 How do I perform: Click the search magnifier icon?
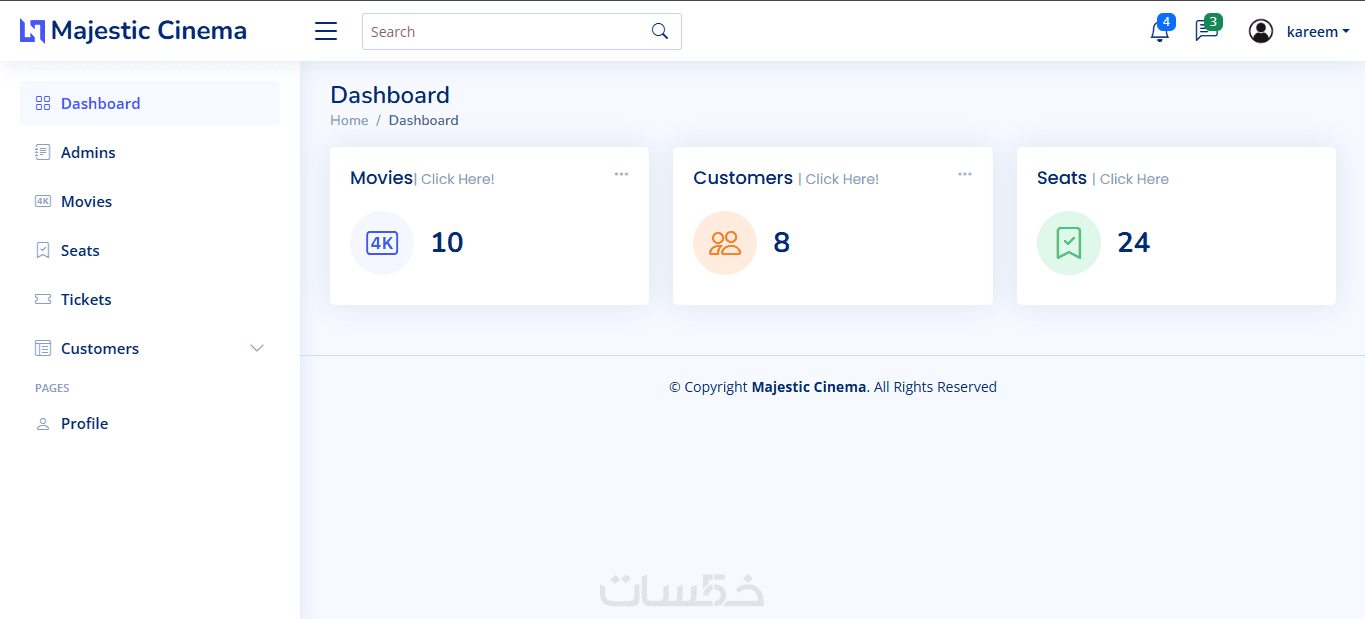(x=660, y=31)
